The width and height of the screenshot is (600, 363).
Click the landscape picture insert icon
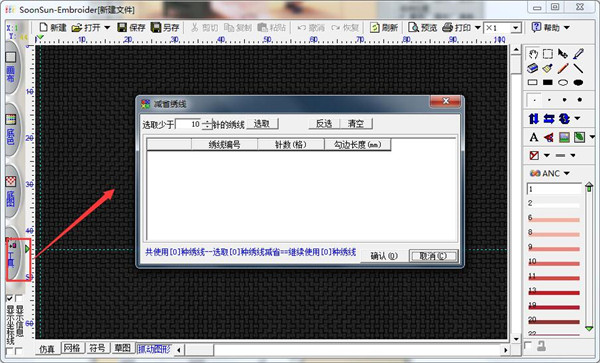coord(564,137)
